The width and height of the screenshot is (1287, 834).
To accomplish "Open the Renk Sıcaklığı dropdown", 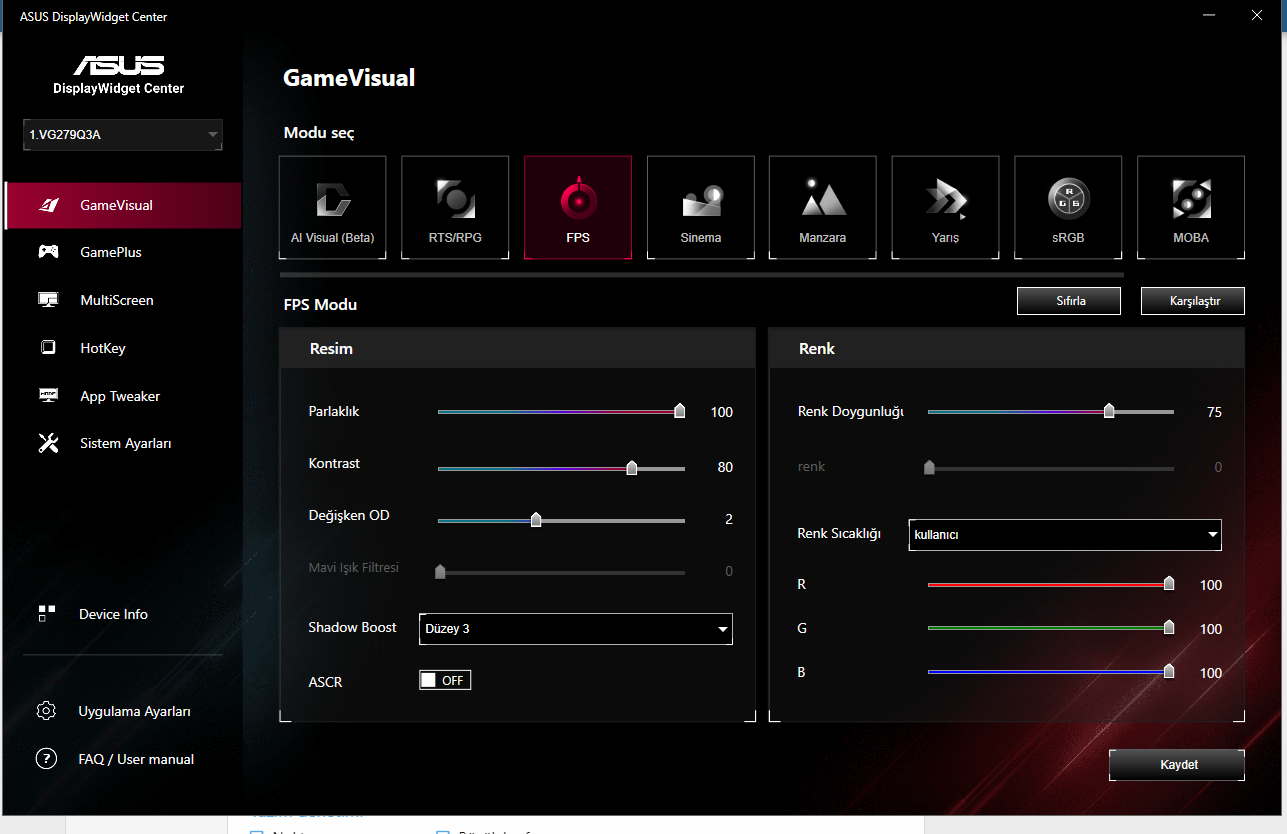I will click(1065, 535).
